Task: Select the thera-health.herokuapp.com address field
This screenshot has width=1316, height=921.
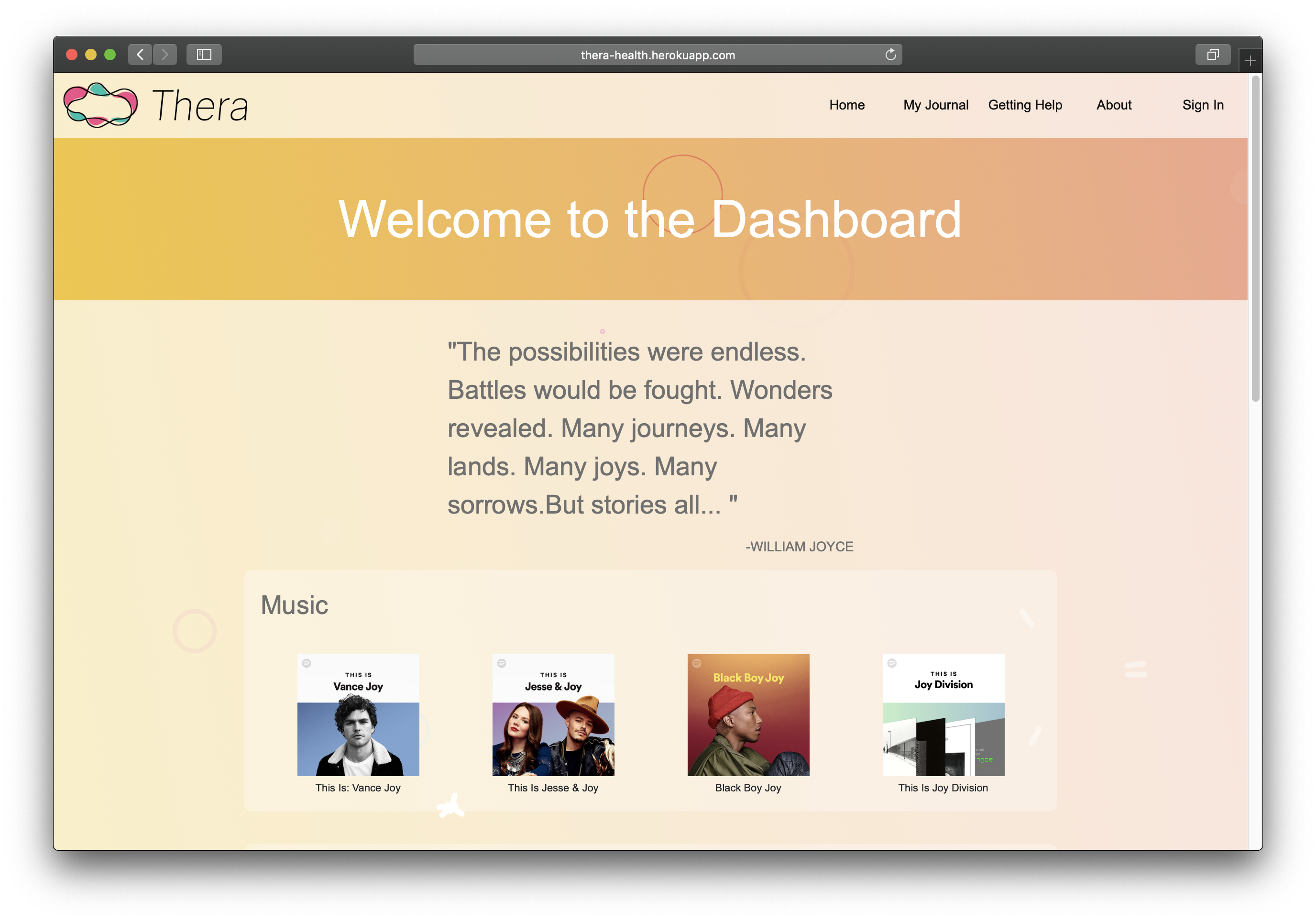Action: click(x=657, y=55)
